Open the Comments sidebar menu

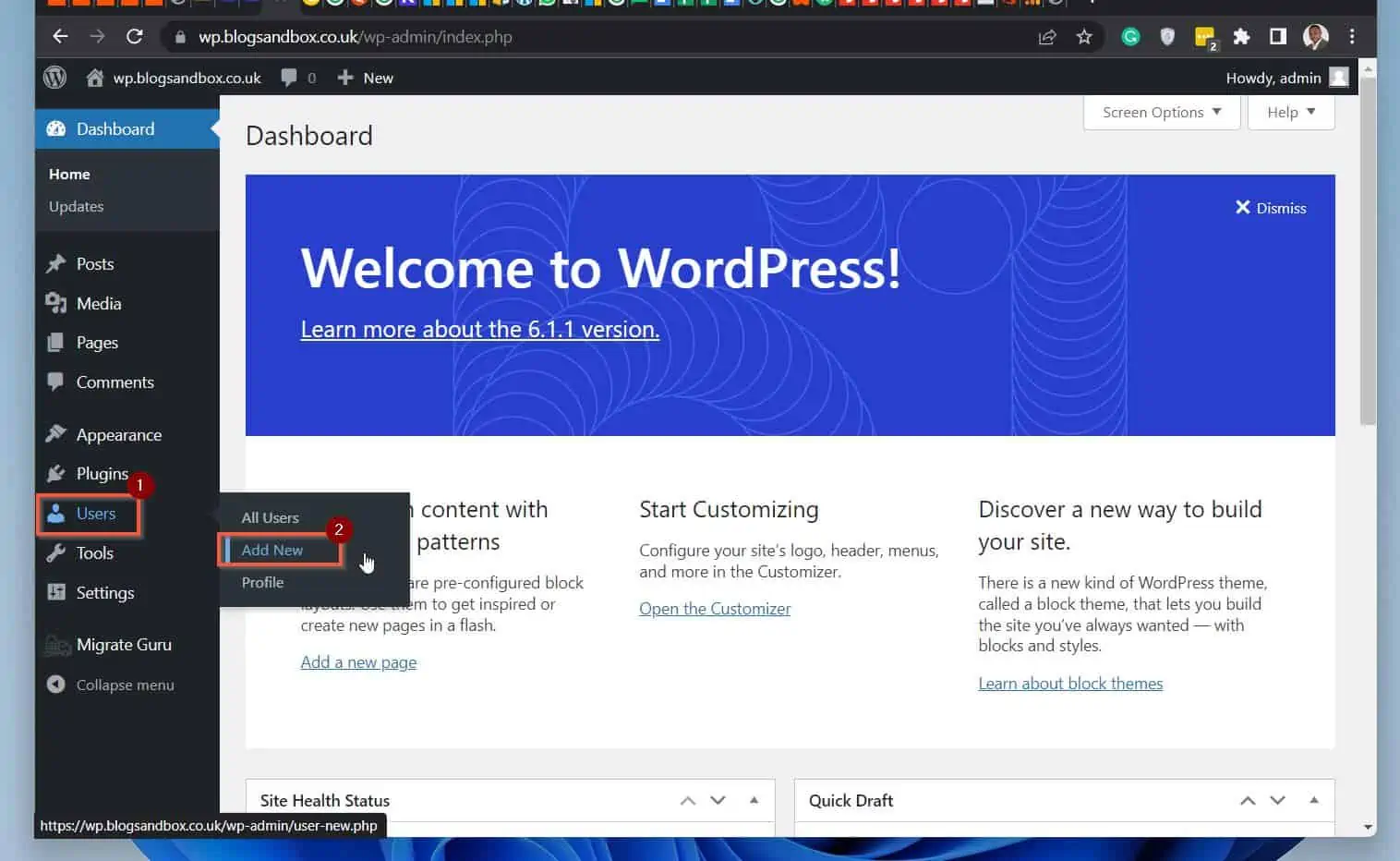tap(127, 382)
